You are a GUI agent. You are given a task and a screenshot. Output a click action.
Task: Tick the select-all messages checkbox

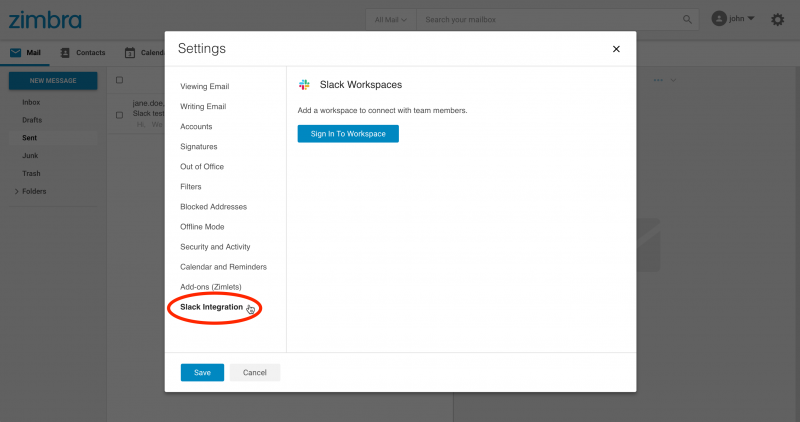tap(119, 80)
